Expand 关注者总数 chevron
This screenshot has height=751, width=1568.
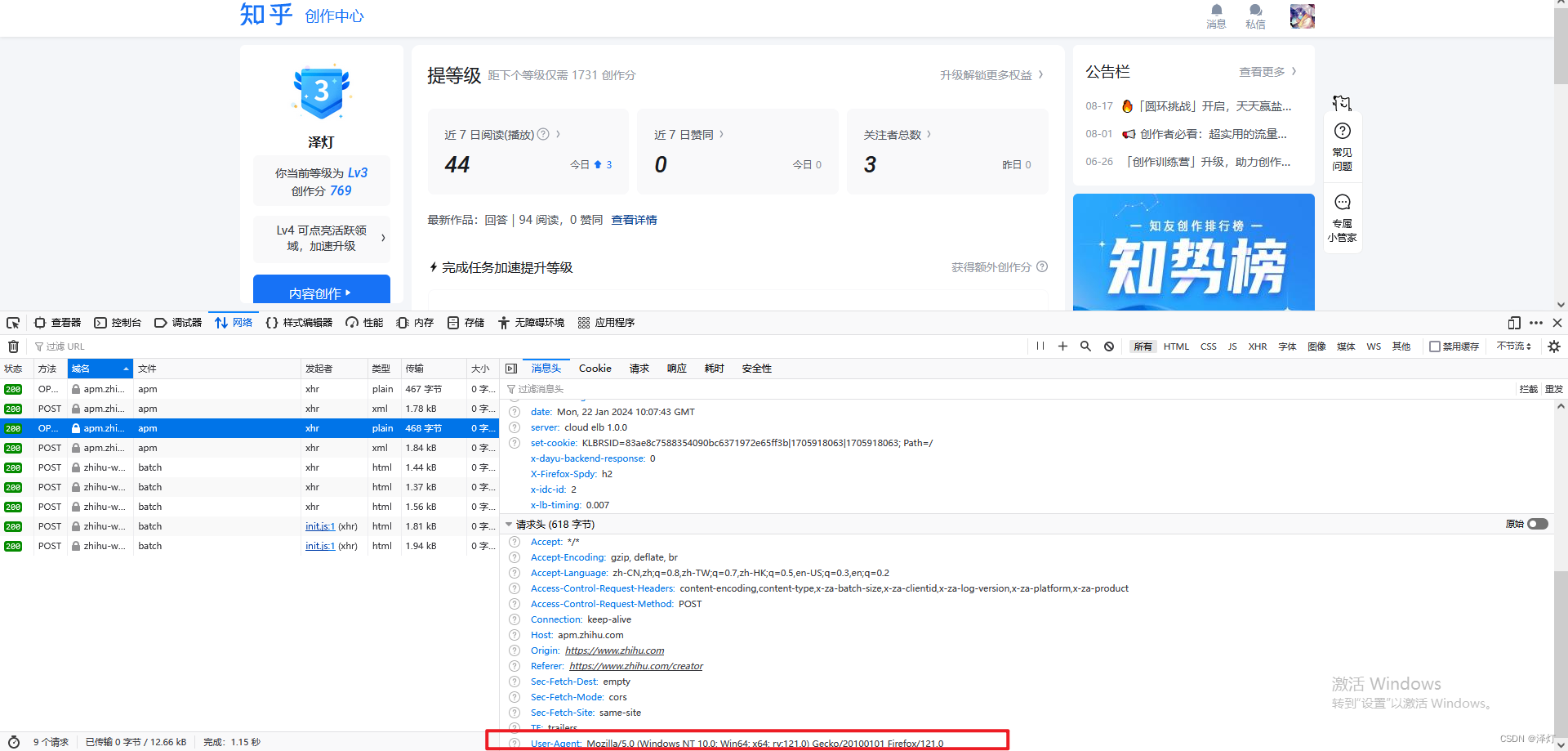(x=929, y=134)
